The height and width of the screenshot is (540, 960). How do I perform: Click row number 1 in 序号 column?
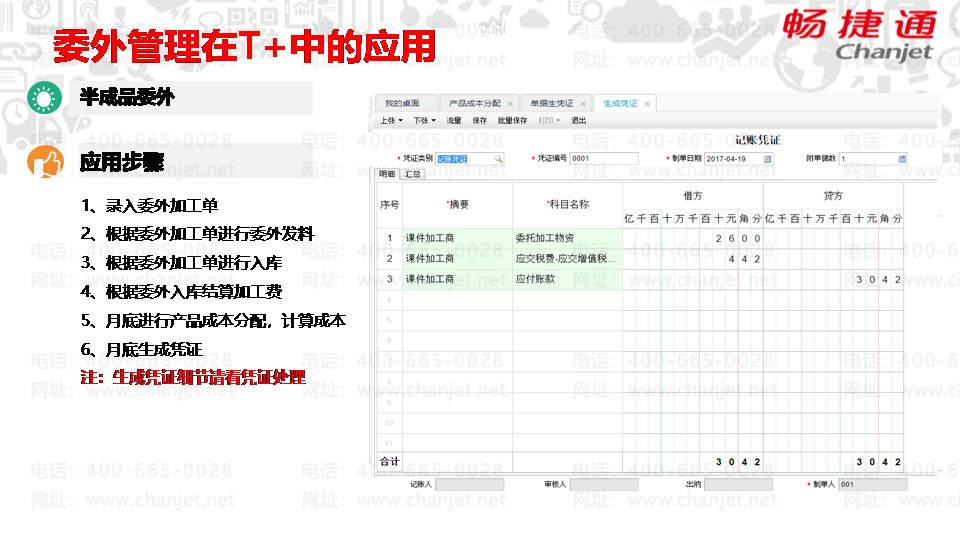coord(389,238)
